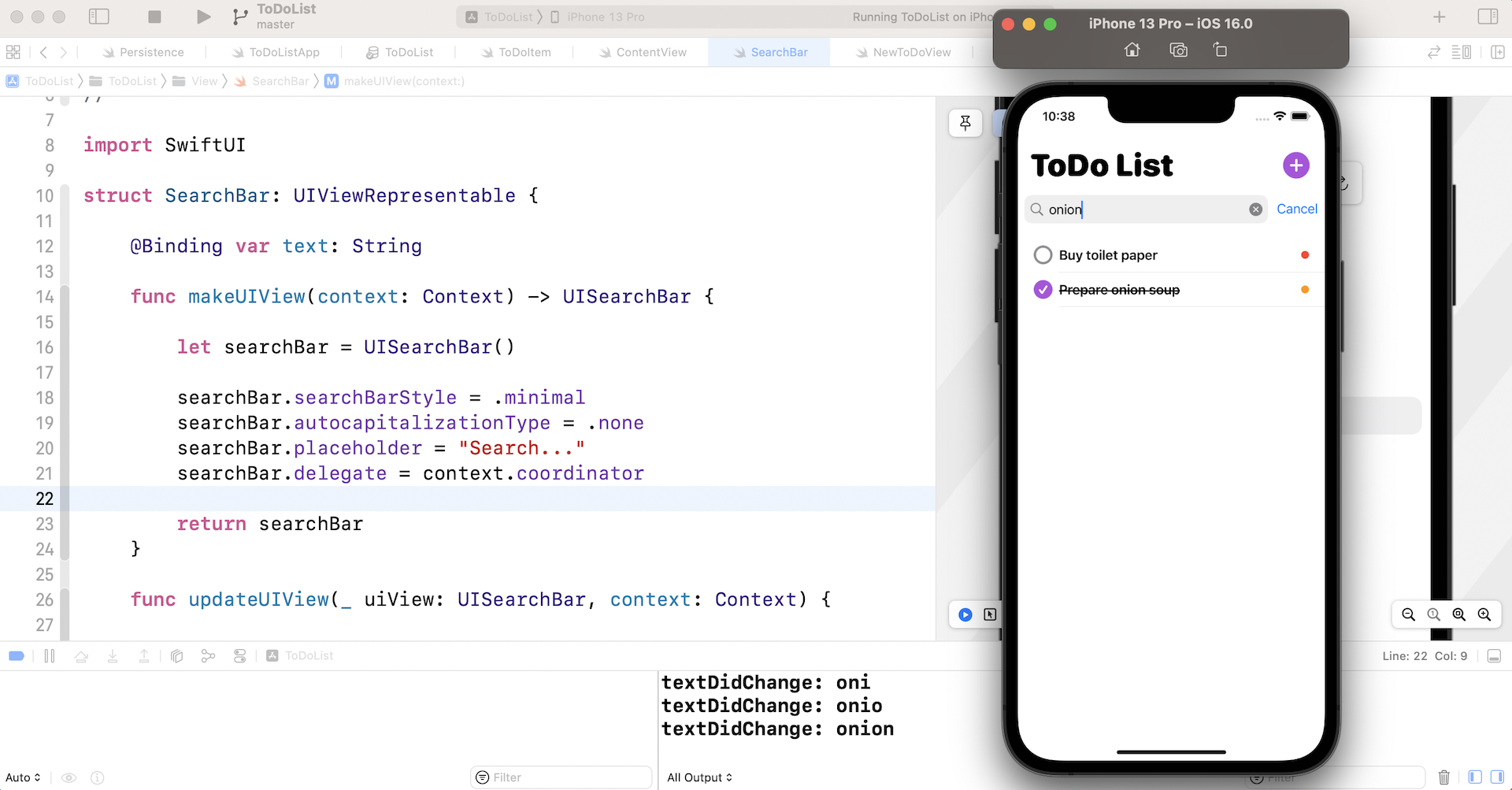
Task: Switch to the ContentView tab
Action: pyautogui.click(x=650, y=52)
